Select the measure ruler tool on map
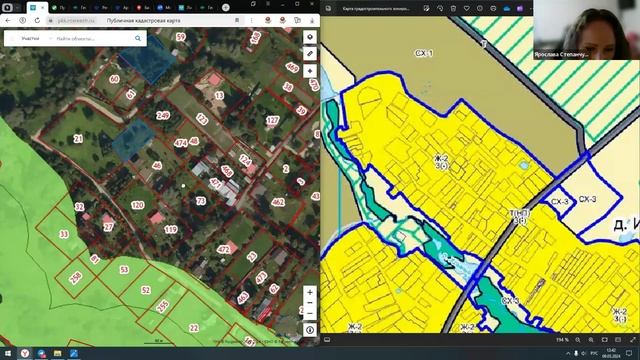This screenshot has height=360, width=640. point(310,54)
